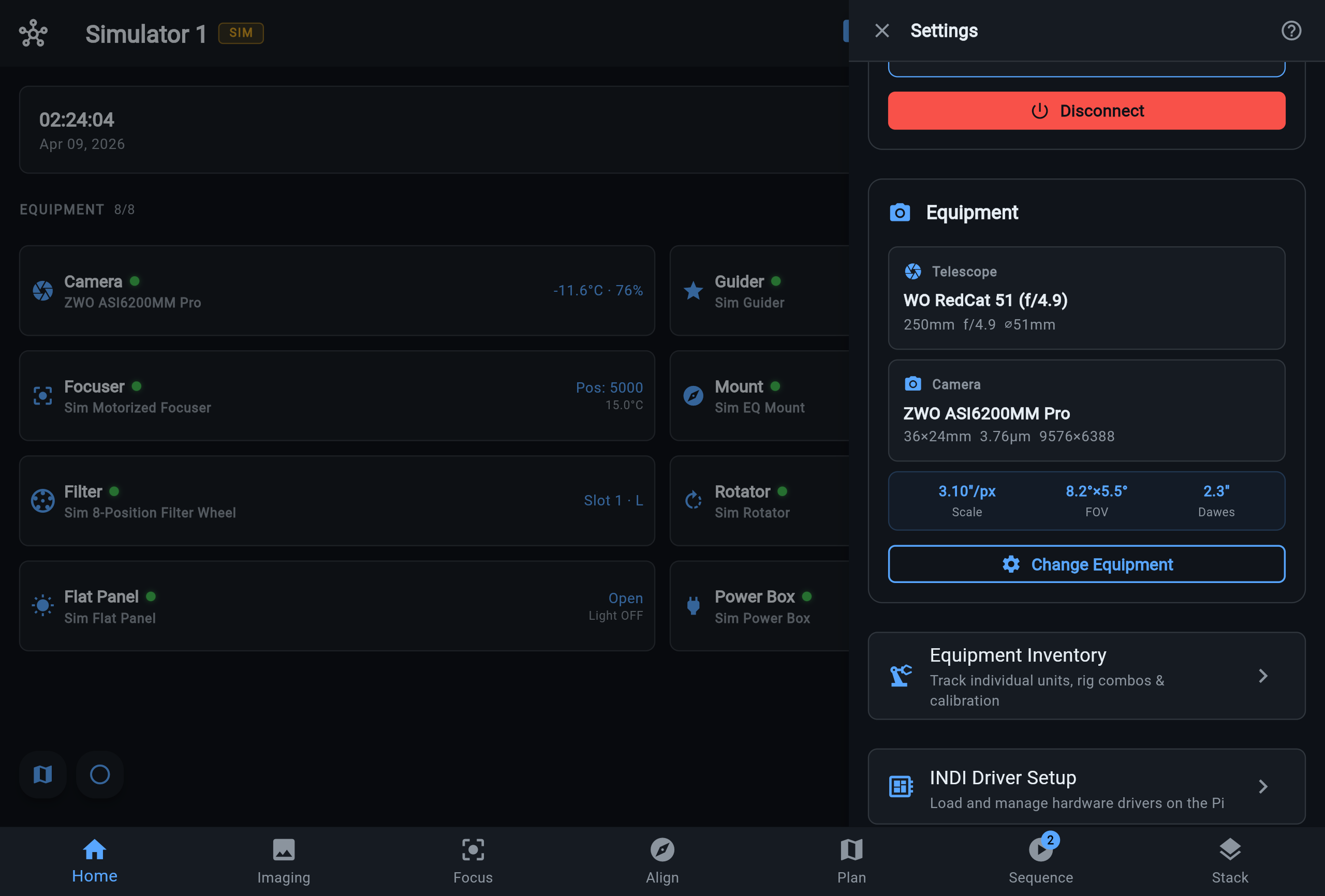Click telescope specs 250mm f/4.9 ⌀51mm
Screen dimensions: 1325x896
click(979, 324)
